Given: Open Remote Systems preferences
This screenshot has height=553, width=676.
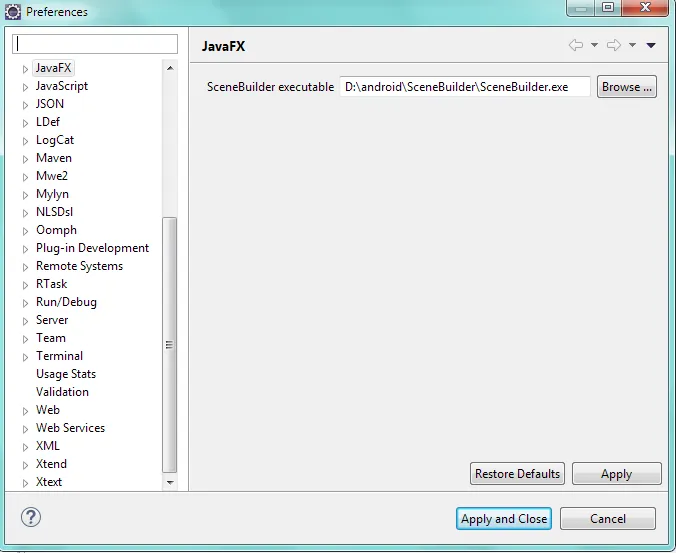Looking at the screenshot, I should 79,266.
